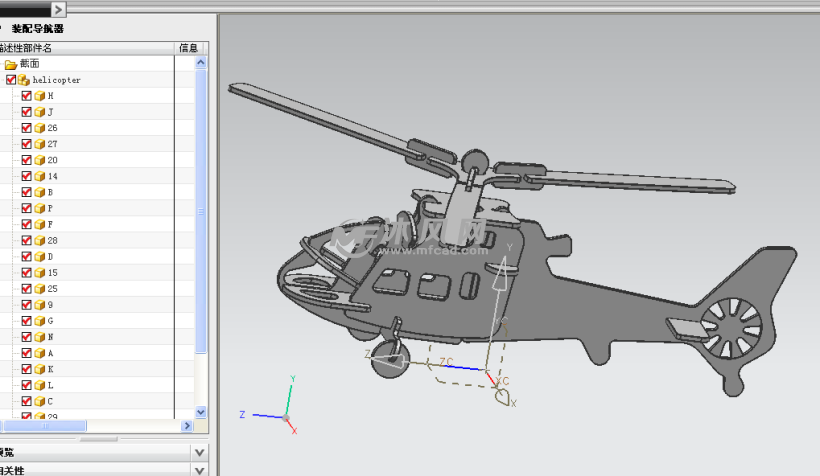Click the 装配导航器 panel title
This screenshot has width=820, height=476.
(38, 29)
